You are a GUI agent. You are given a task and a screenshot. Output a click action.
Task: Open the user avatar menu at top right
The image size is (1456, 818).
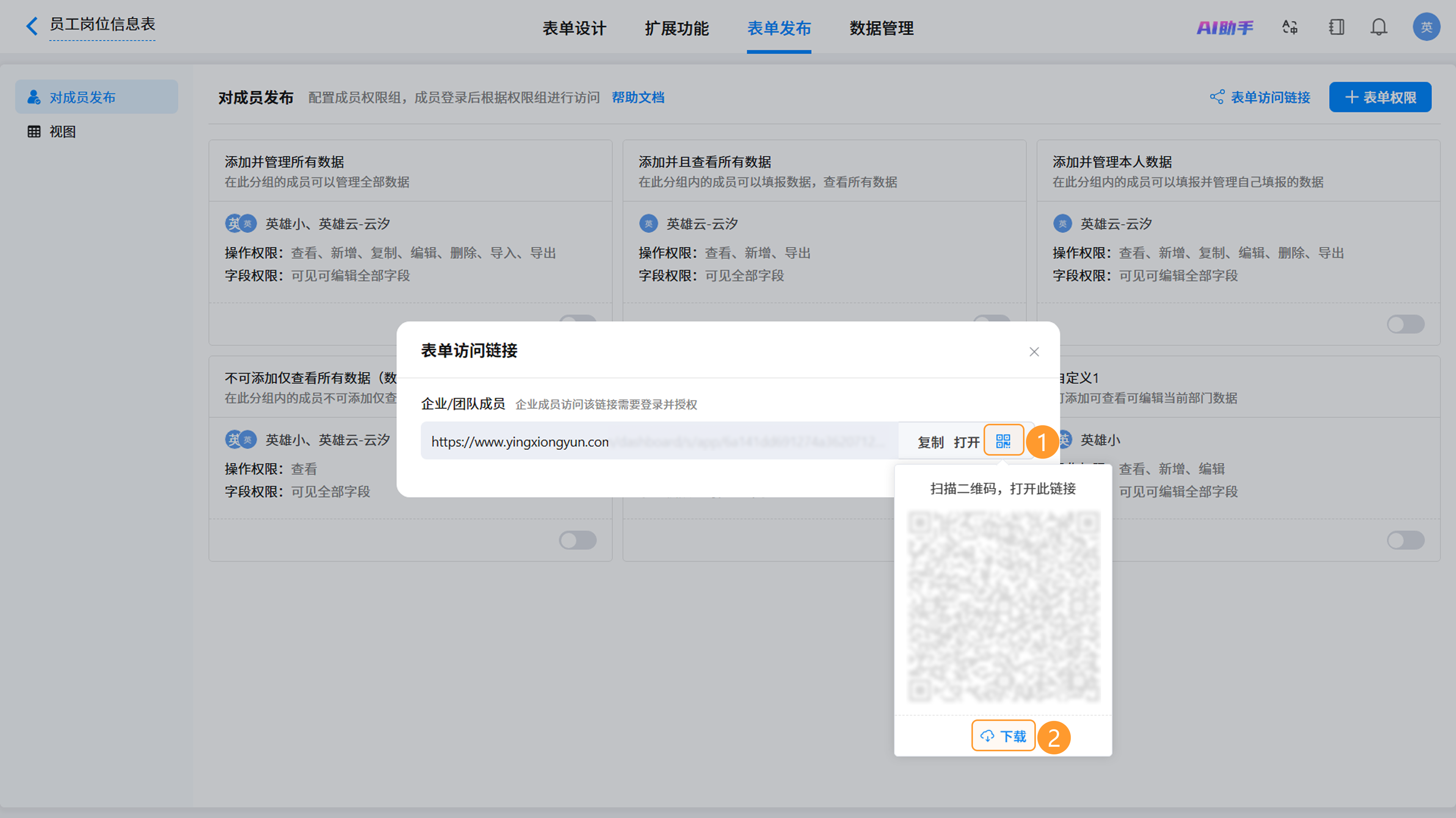click(1426, 27)
